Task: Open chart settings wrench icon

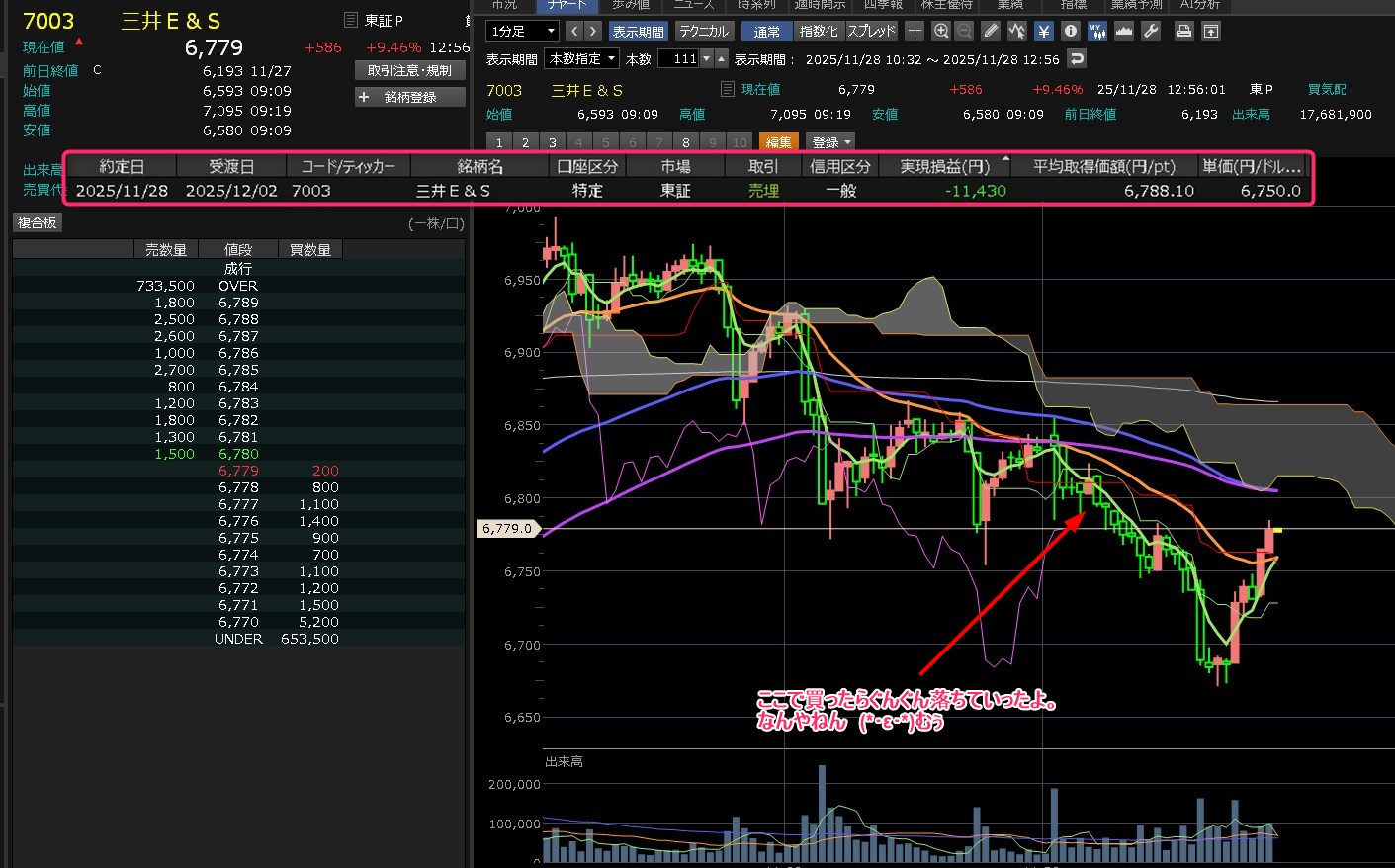Action: pyautogui.click(x=1151, y=31)
